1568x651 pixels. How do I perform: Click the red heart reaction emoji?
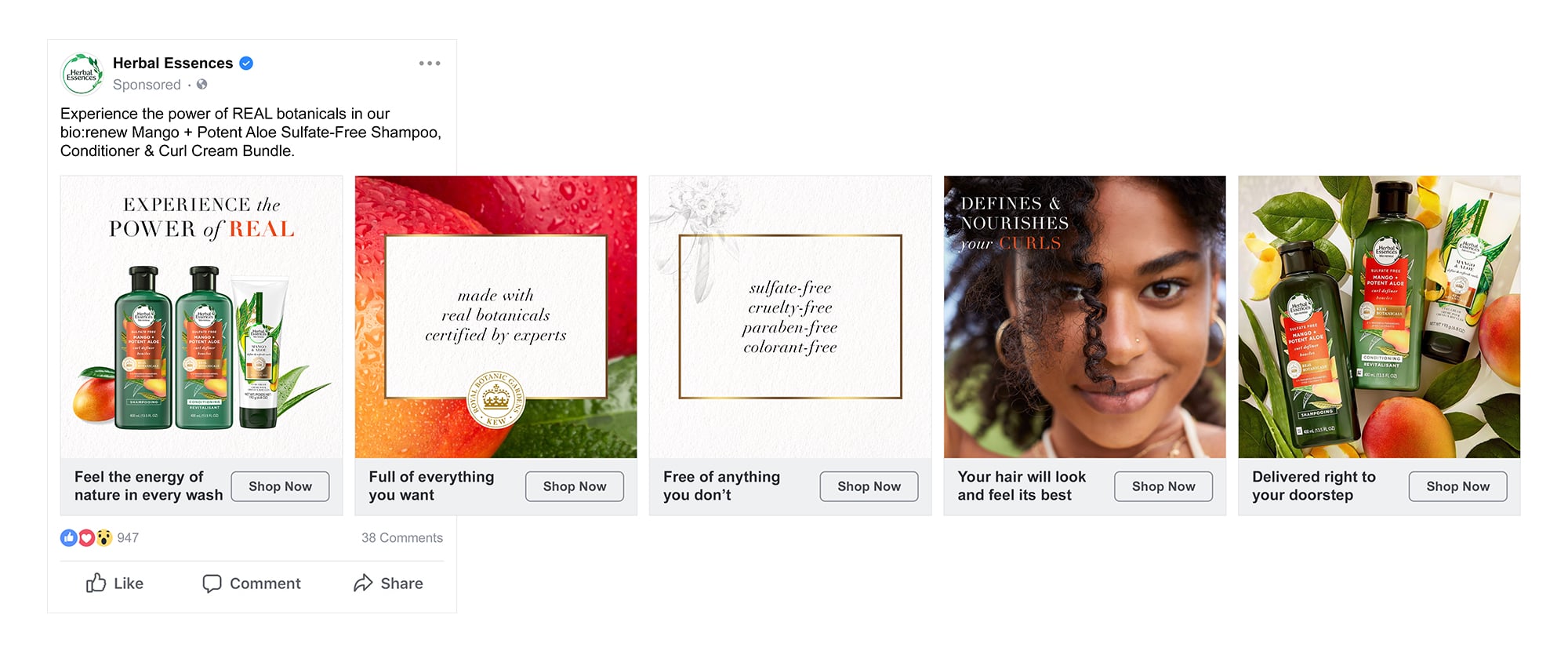coord(86,537)
